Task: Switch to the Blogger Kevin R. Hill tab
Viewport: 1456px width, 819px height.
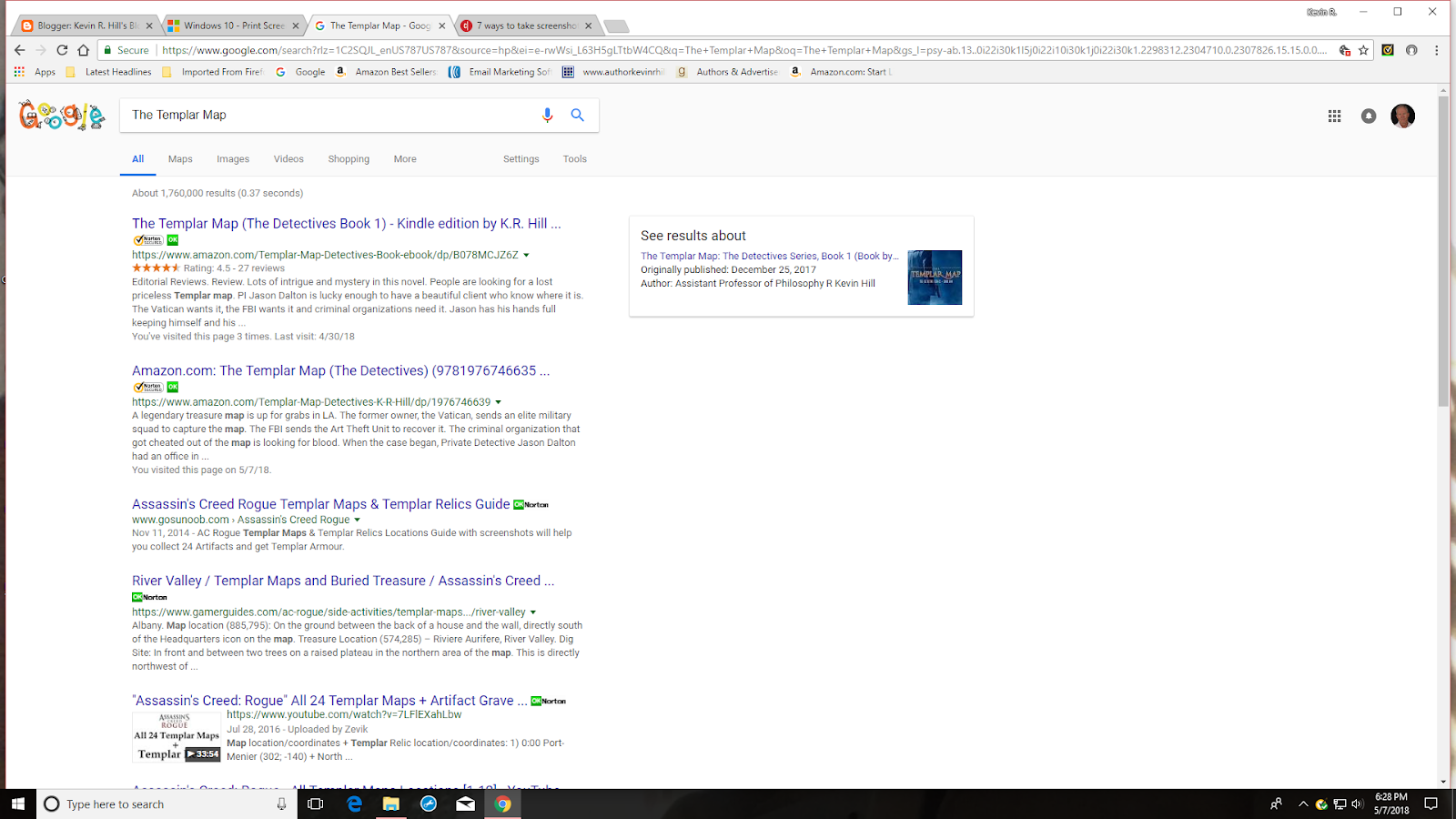Action: (86, 25)
